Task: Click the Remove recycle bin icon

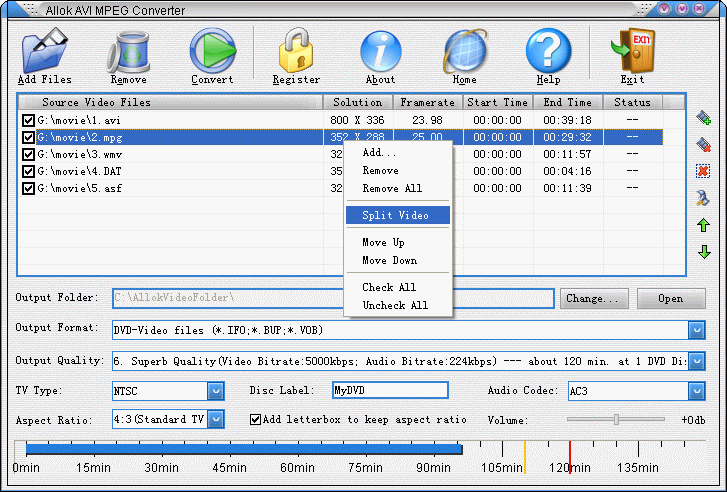Action: coord(128,52)
